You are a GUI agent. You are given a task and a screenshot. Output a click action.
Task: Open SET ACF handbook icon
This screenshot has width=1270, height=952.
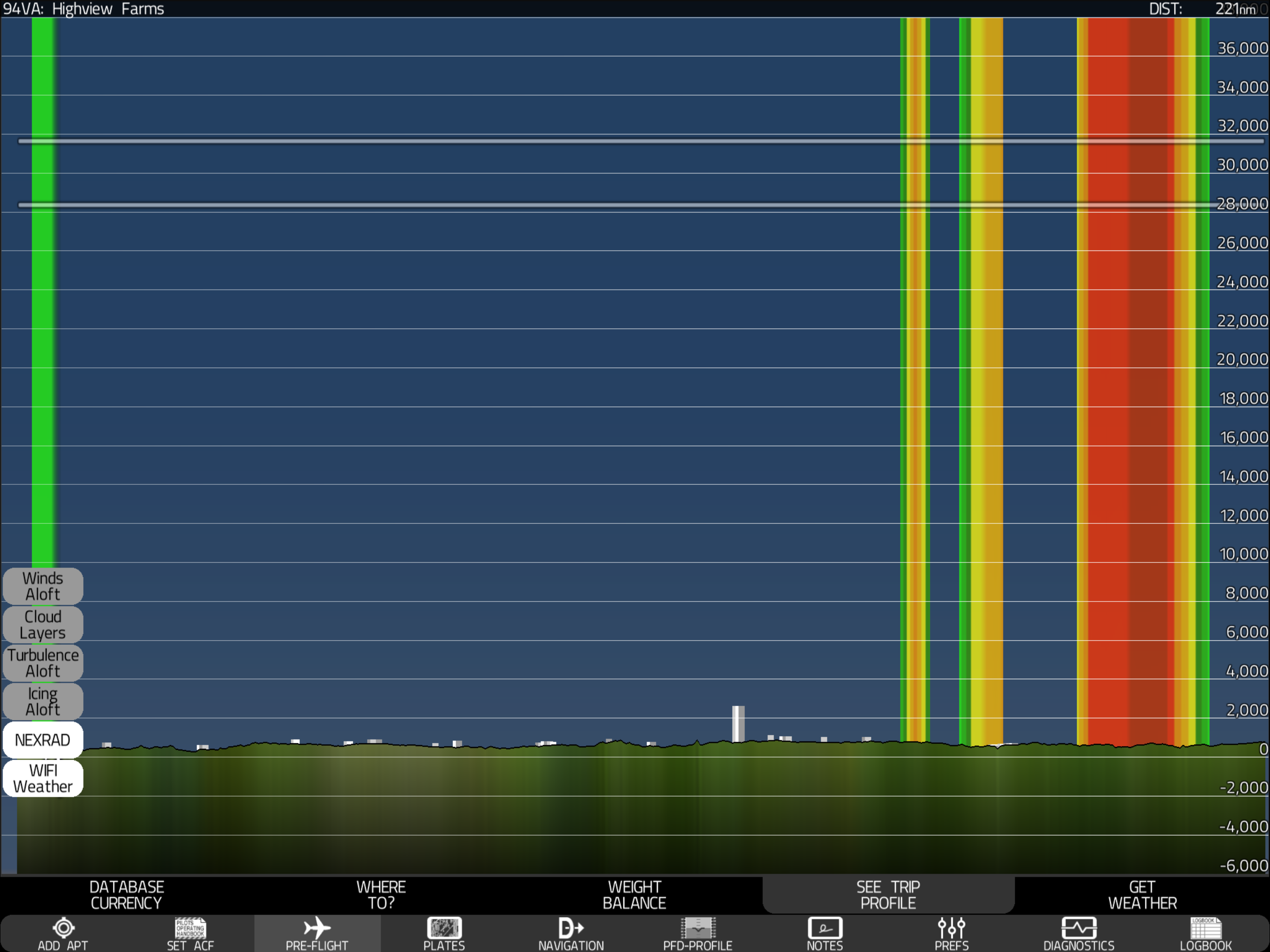(190, 928)
